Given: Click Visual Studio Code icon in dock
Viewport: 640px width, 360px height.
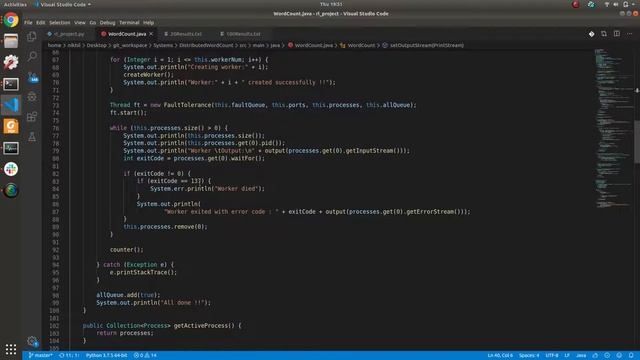Looking at the screenshot, I should 11,105.
